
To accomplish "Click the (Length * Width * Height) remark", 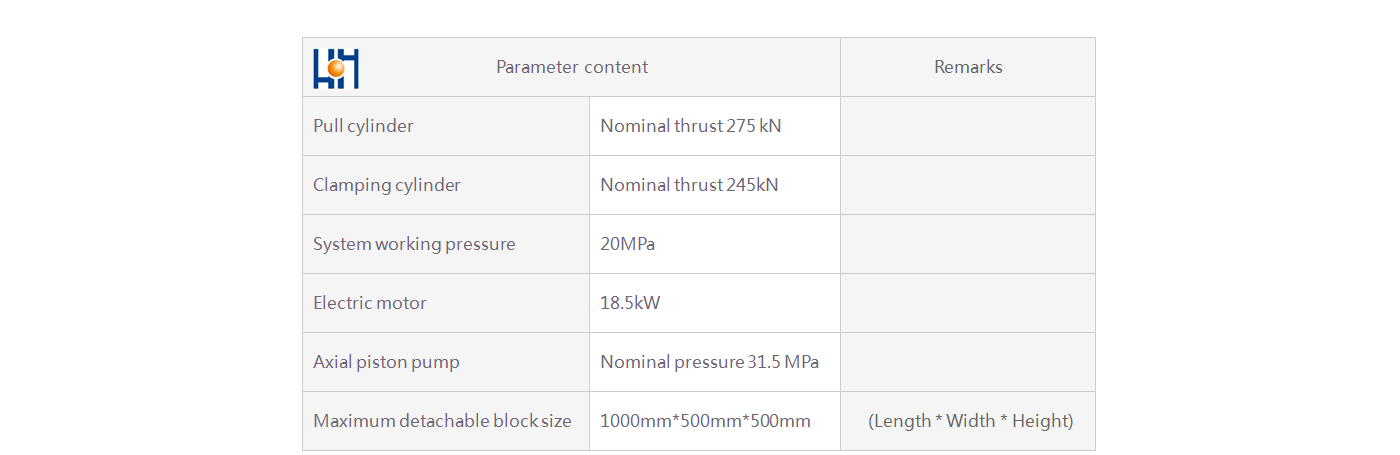I will [x=970, y=421].
